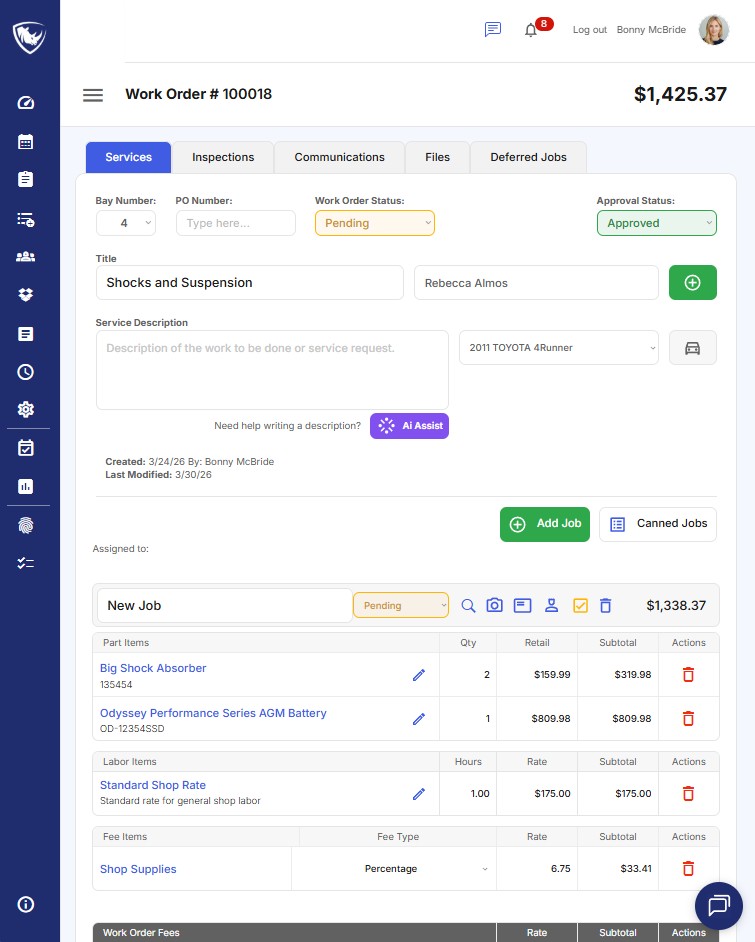
Task: Click the Service Description text area
Action: coord(272,369)
